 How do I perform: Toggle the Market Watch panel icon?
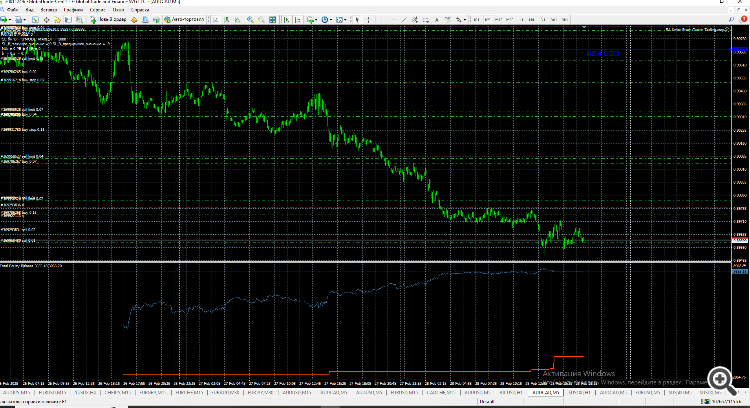35,20
